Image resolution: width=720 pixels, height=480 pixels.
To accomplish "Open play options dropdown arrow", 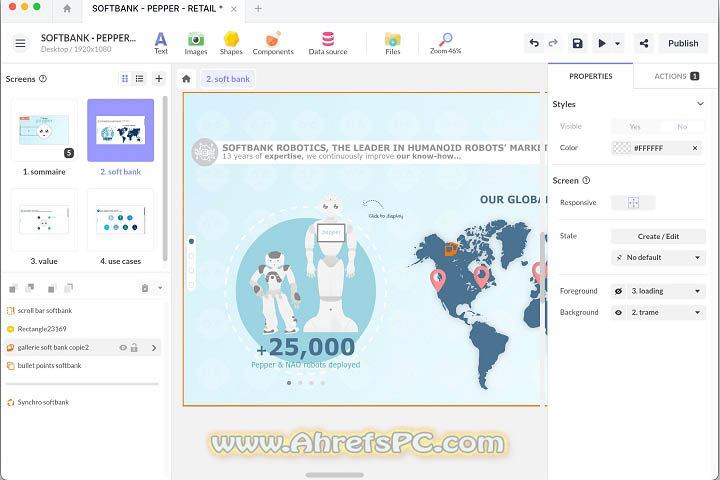I will click(x=618, y=44).
